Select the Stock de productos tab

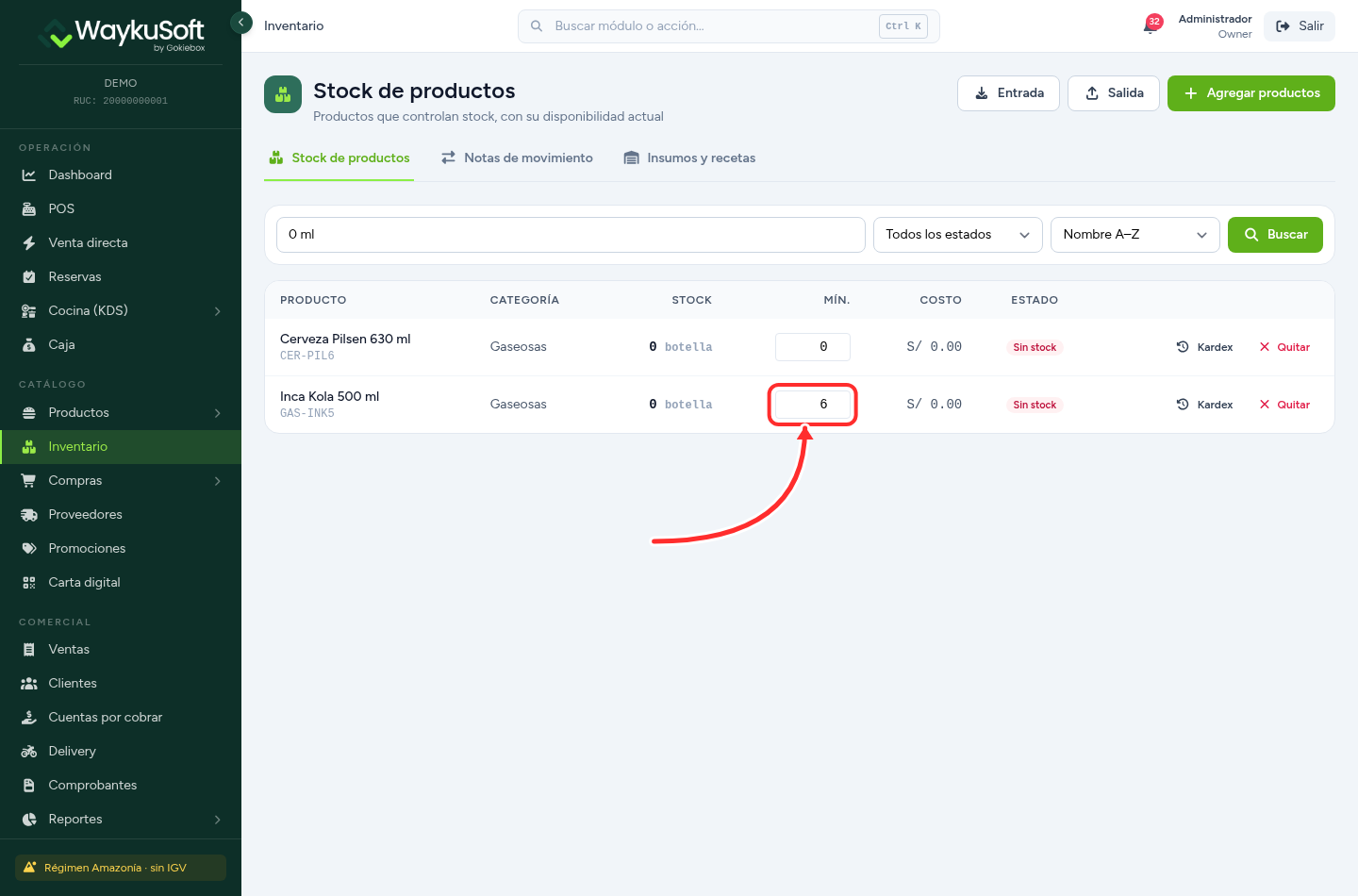click(x=339, y=158)
